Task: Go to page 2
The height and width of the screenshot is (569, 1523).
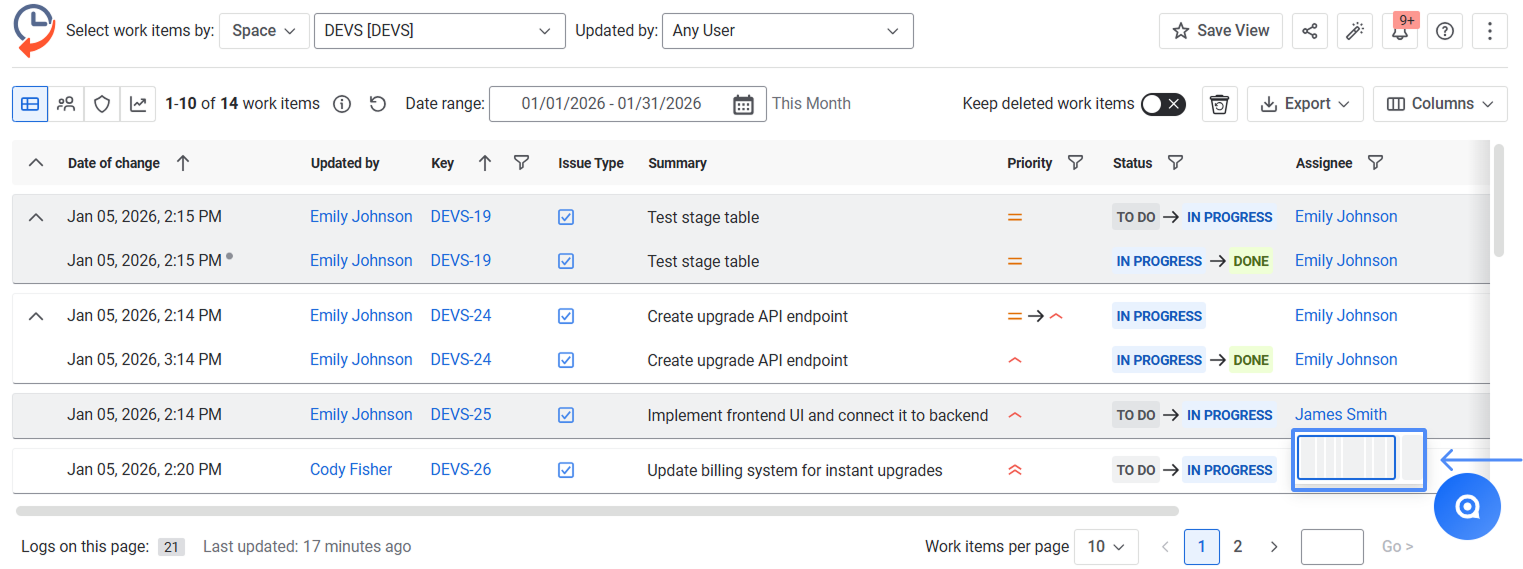Action: 1238,546
